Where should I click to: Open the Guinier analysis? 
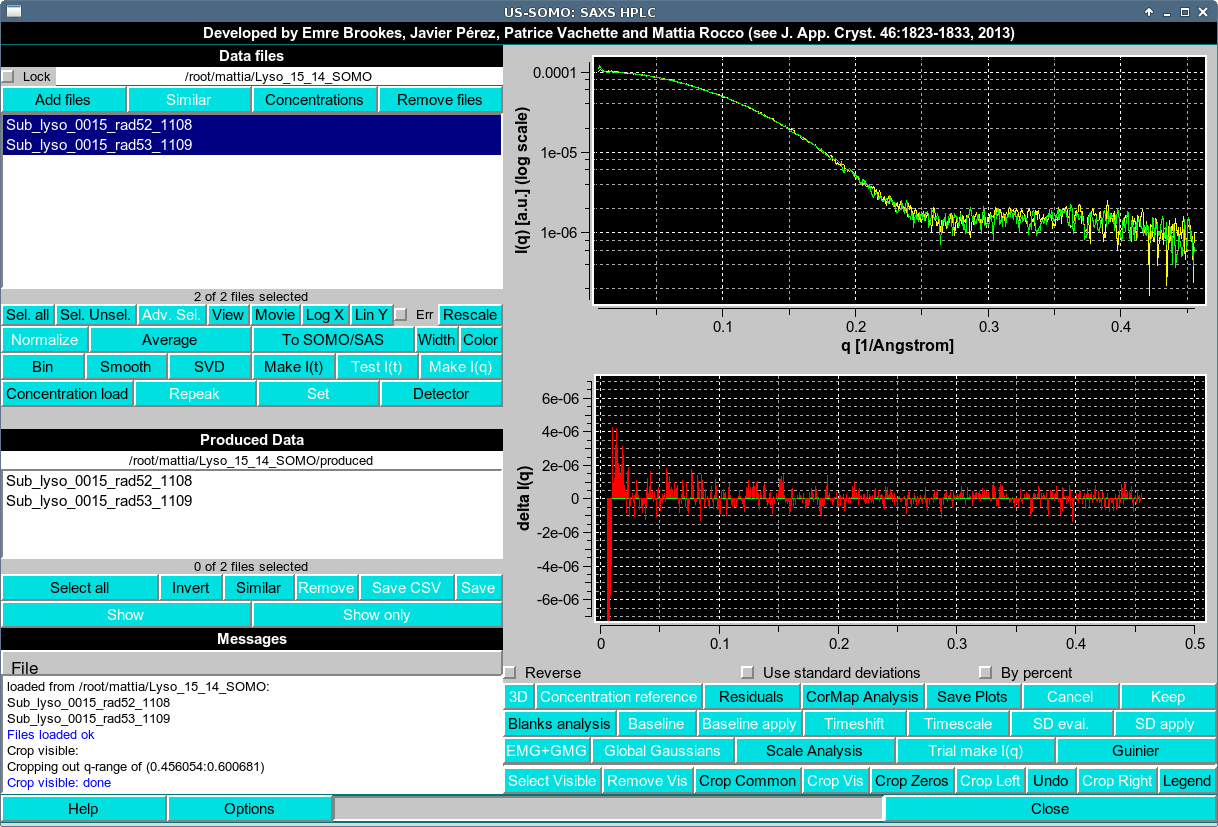[x=1135, y=750]
